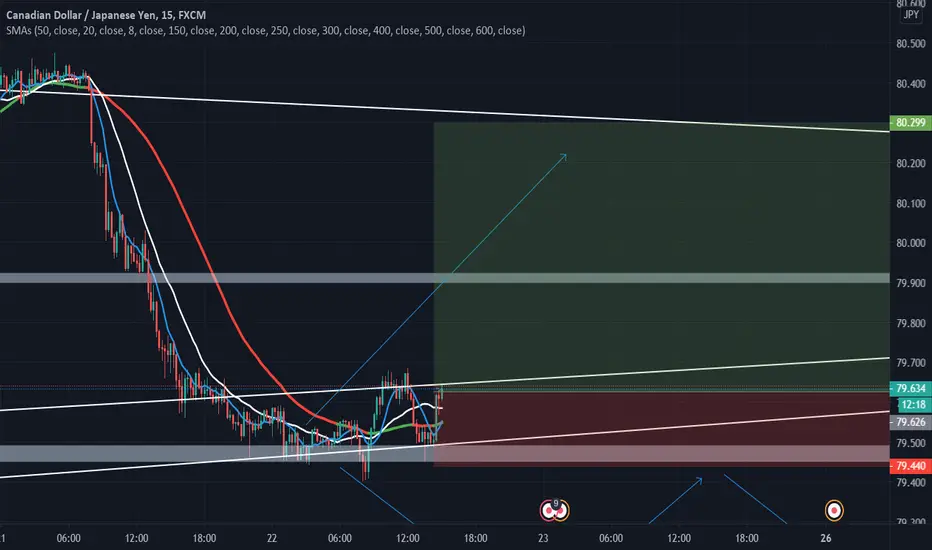Click the economic event cluster badged 9

(555, 510)
